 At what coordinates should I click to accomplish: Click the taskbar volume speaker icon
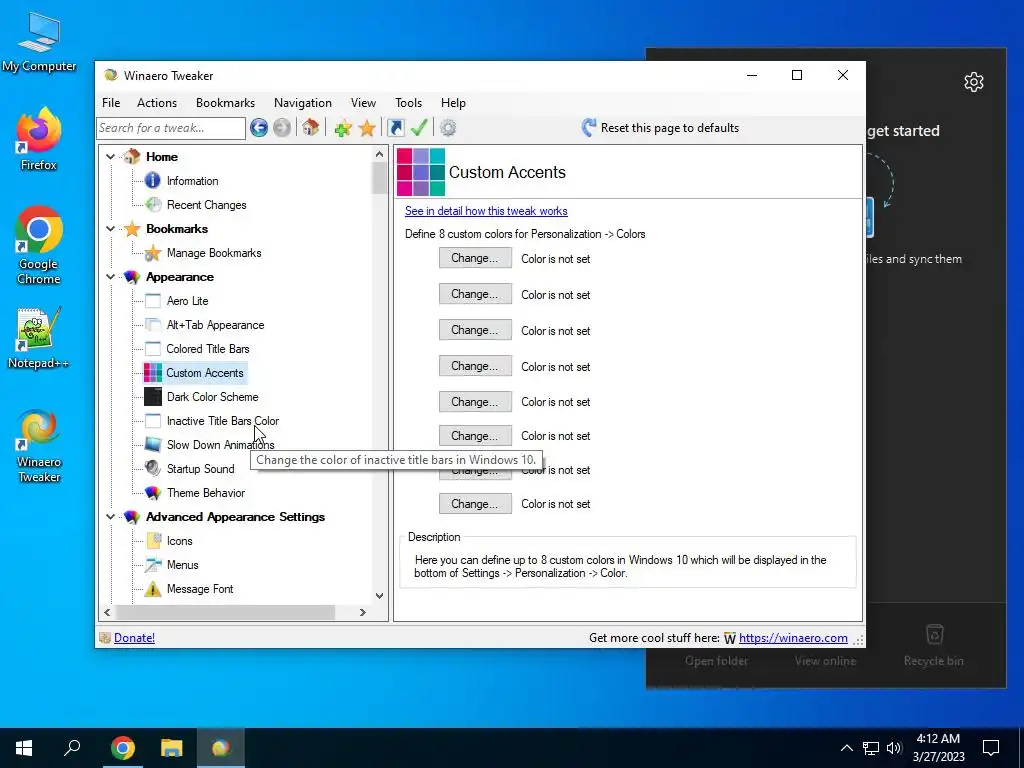point(894,748)
